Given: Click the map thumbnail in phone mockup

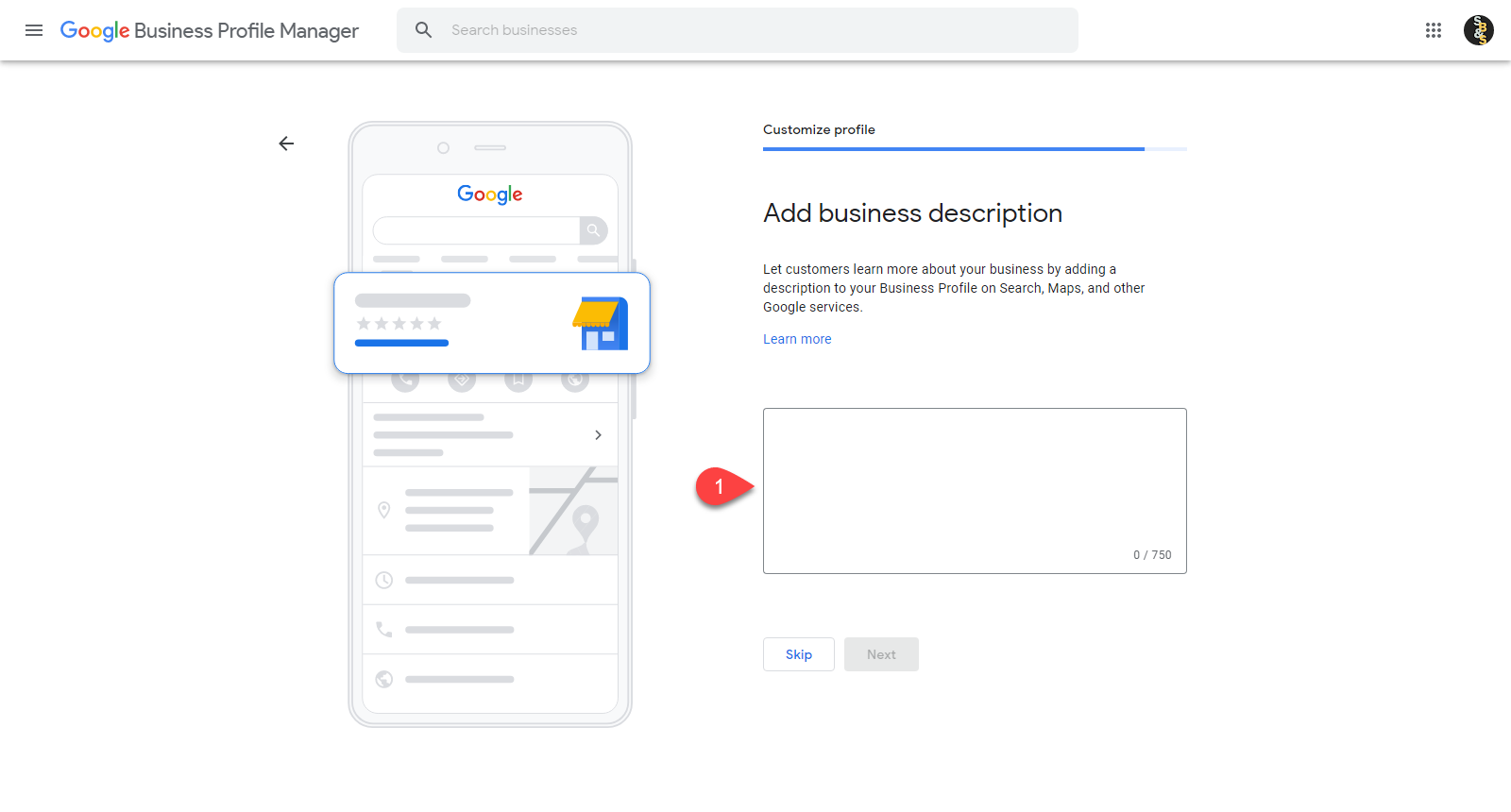Looking at the screenshot, I should (x=573, y=511).
